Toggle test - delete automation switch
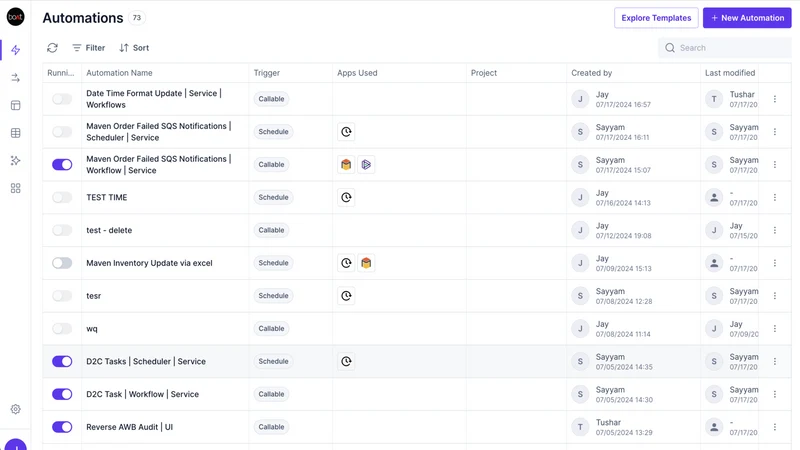The height and width of the screenshot is (450, 800). click(62, 230)
